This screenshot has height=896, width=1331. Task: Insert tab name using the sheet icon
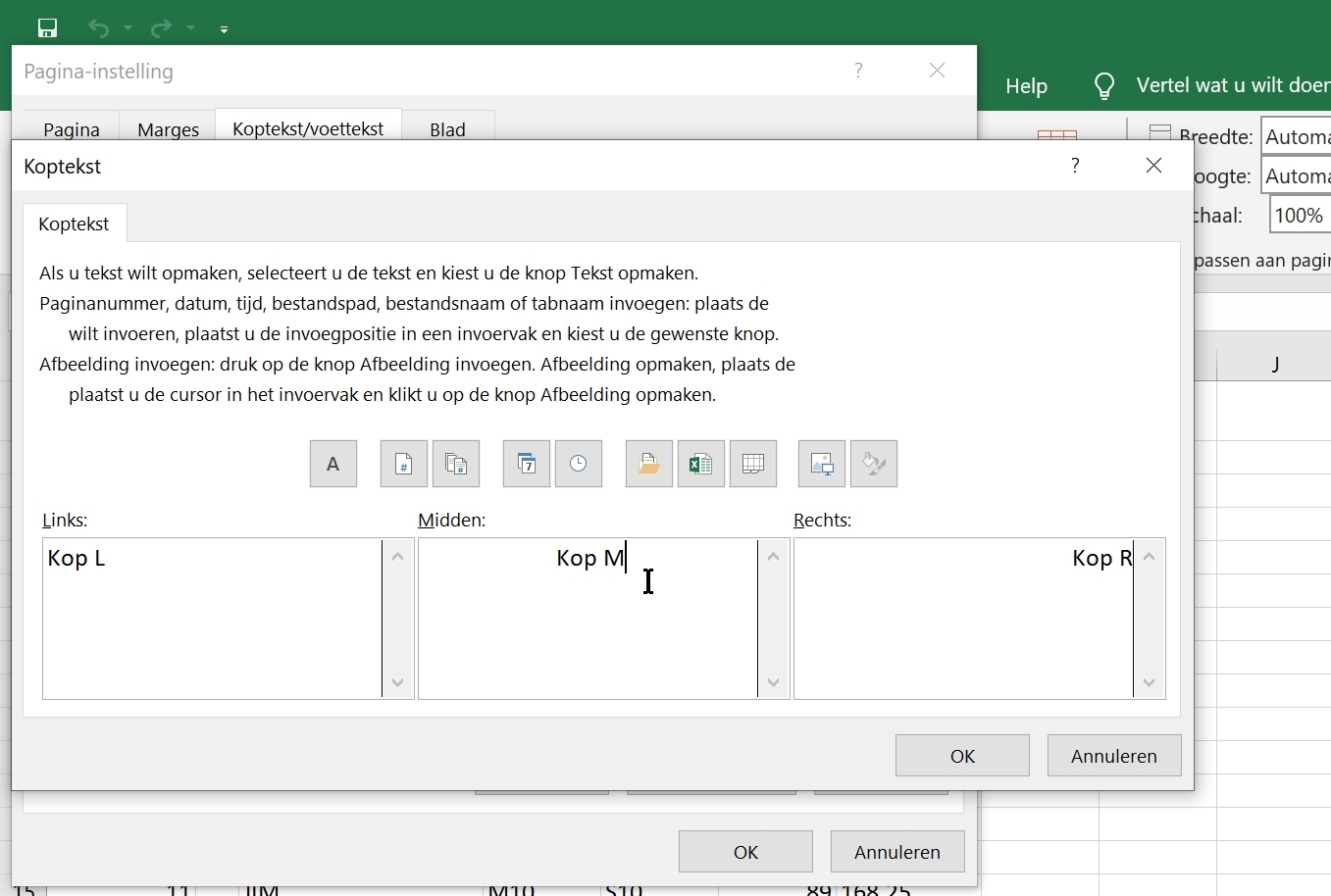coord(753,464)
